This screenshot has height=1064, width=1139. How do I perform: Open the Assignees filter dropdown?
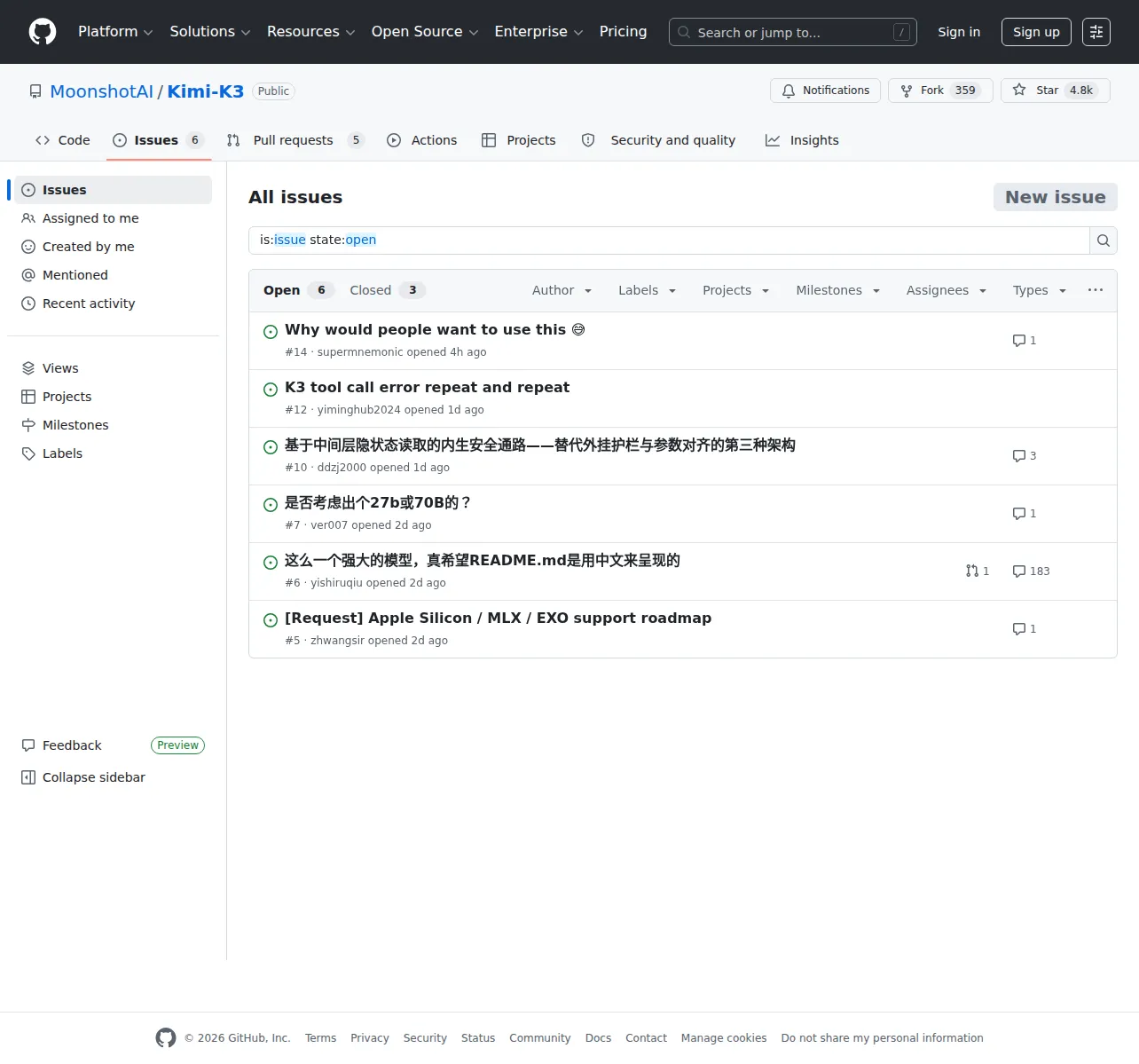[947, 290]
